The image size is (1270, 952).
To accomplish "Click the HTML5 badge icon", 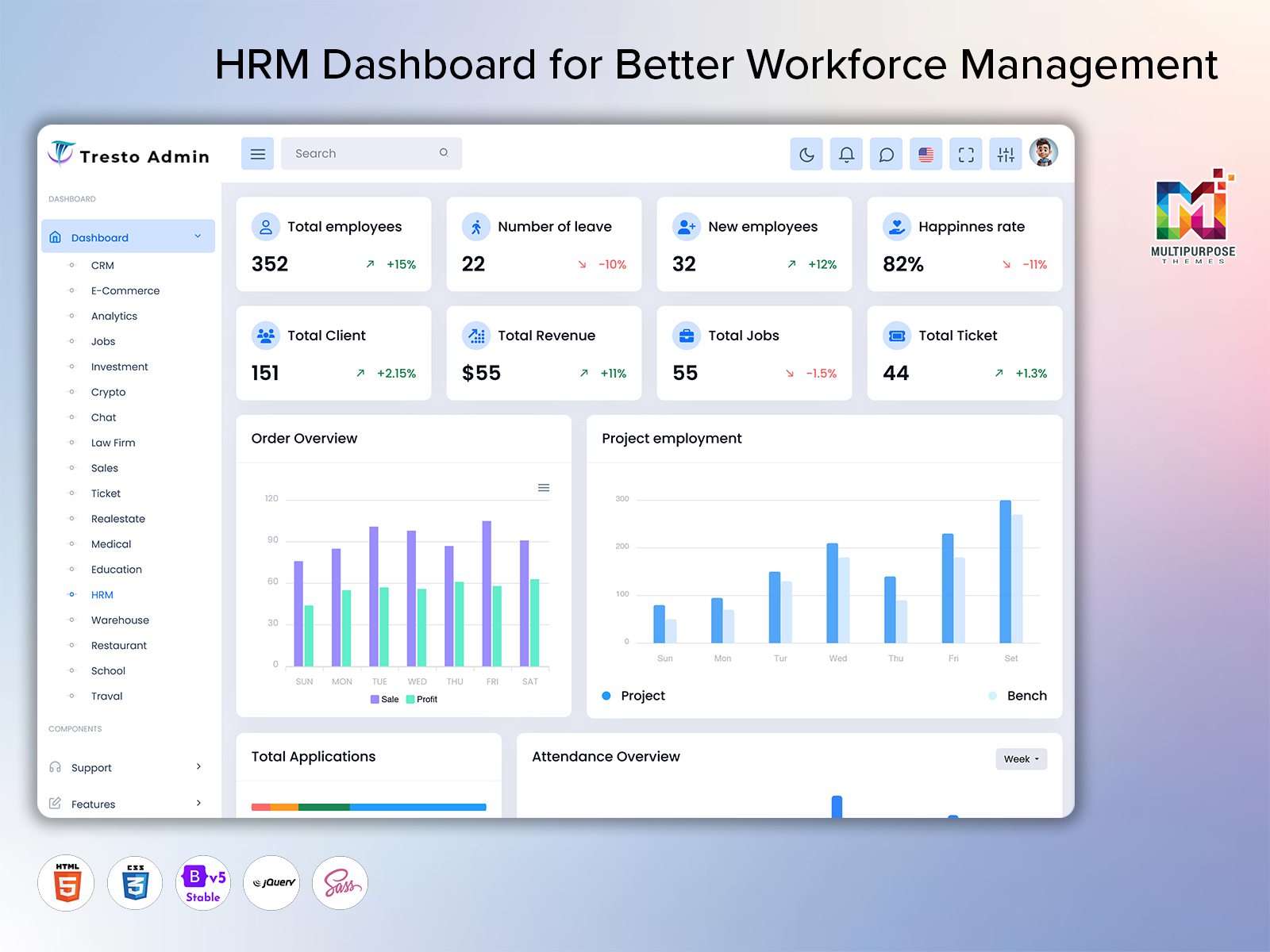I will tap(67, 883).
